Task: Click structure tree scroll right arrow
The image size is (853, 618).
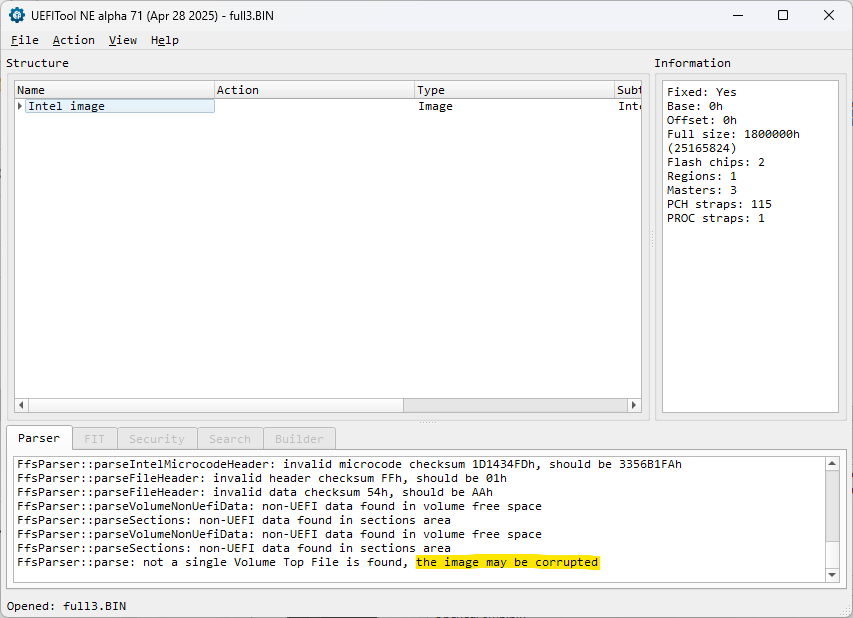Action: 634,405
